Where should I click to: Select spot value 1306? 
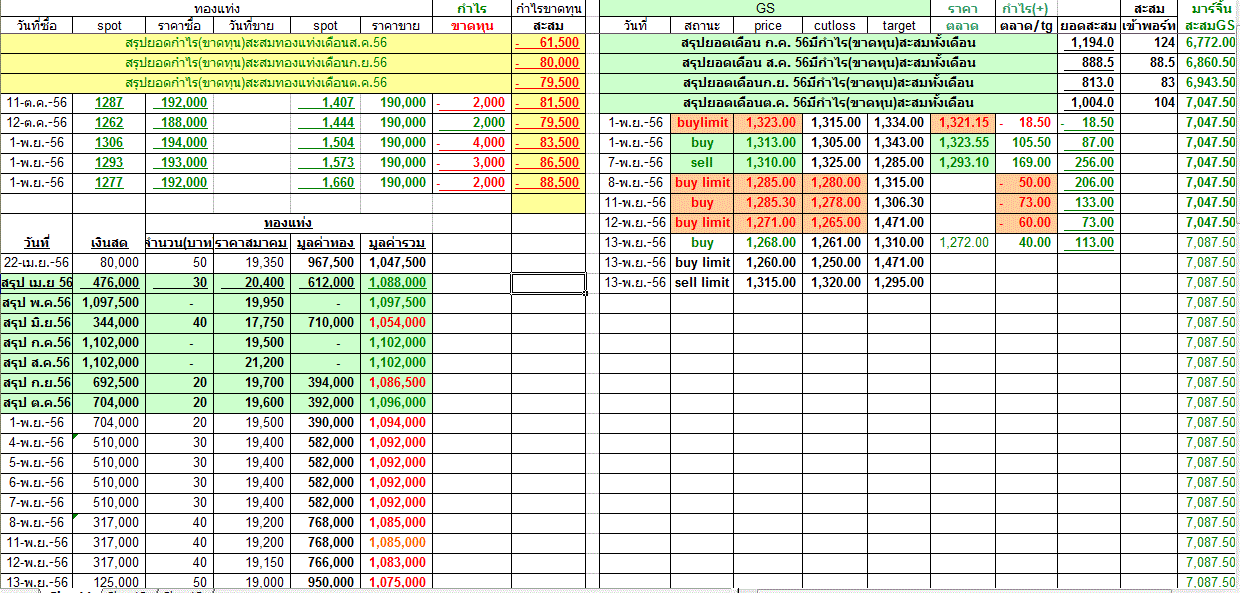click(110, 142)
